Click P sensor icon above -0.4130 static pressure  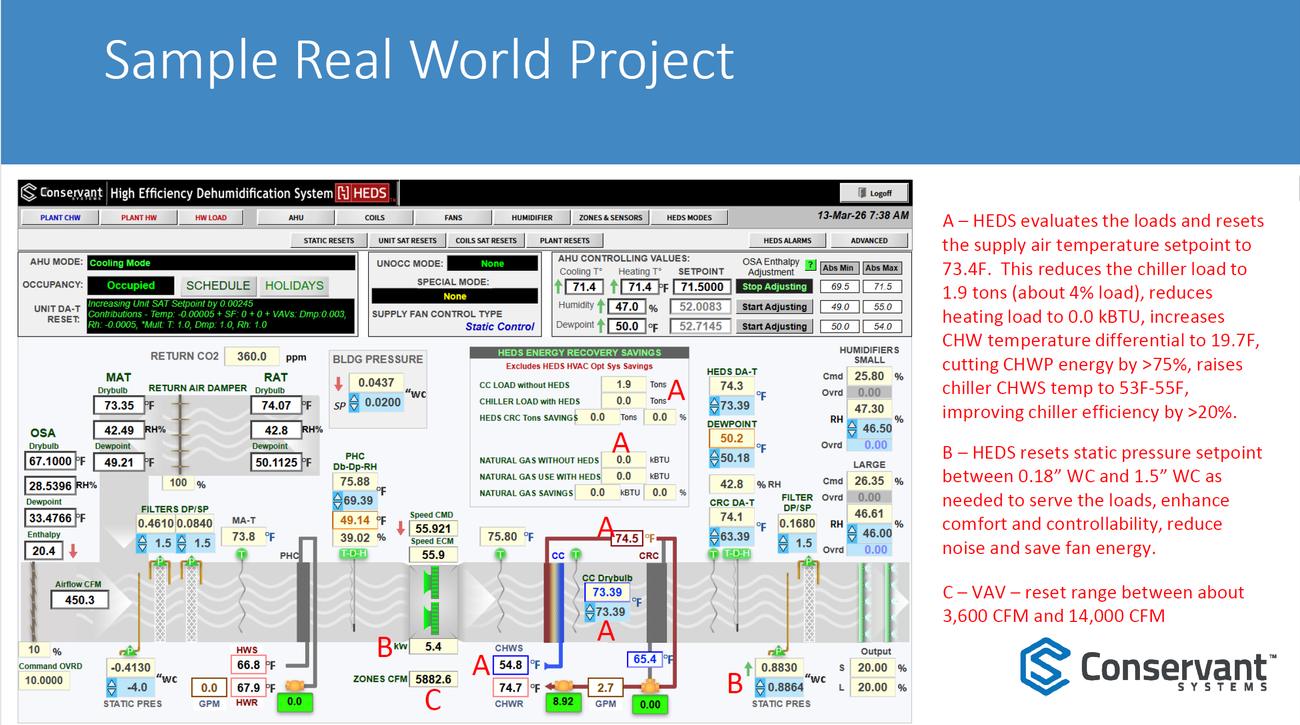pyautogui.click(x=130, y=649)
